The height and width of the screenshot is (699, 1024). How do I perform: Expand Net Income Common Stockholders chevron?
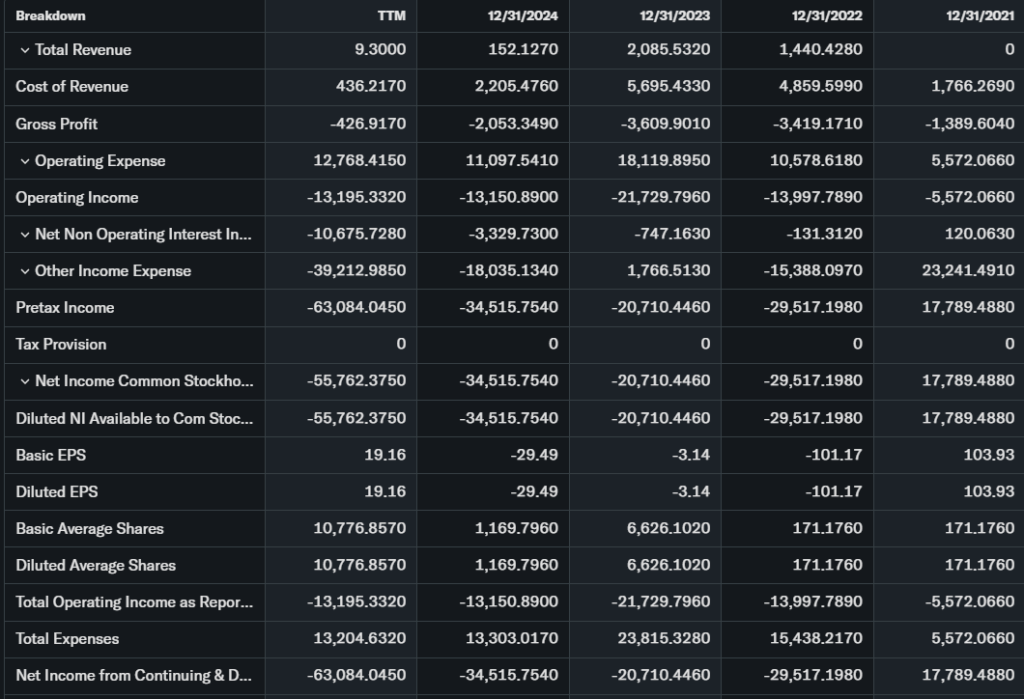(x=24, y=381)
